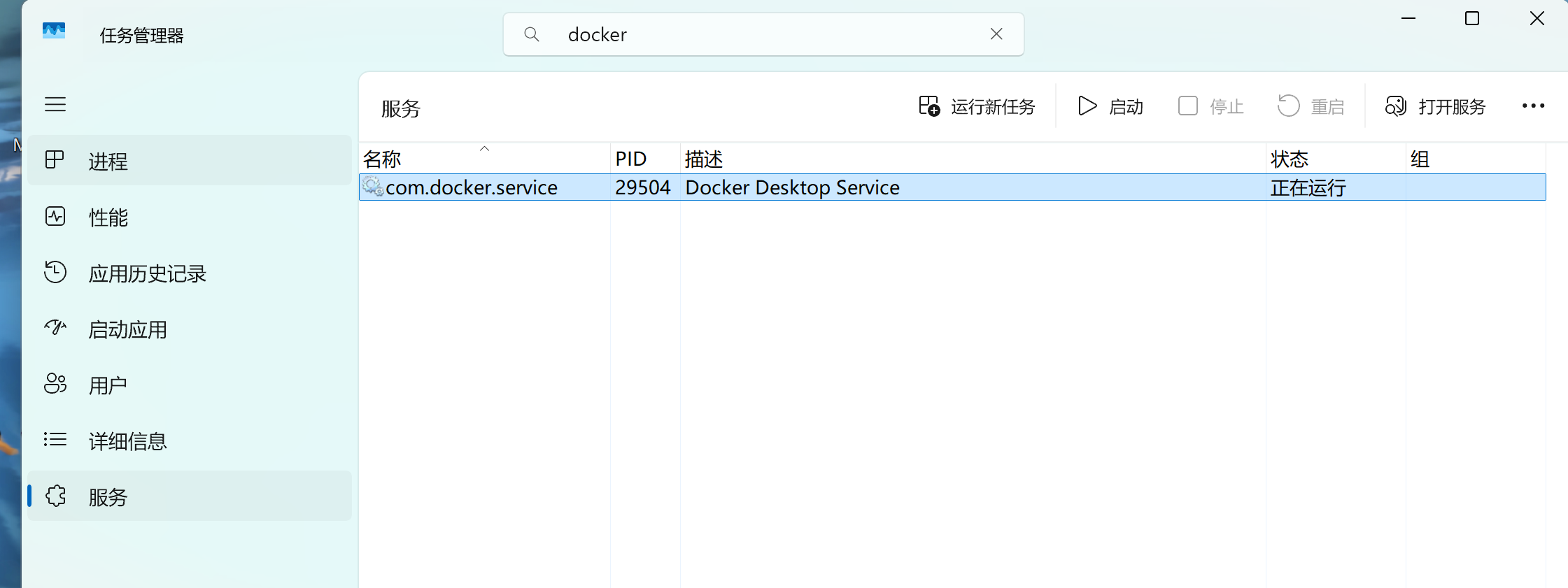Viewport: 1568px width, 588px height.
Task: Switch to the 性能 page
Action: coord(189,217)
